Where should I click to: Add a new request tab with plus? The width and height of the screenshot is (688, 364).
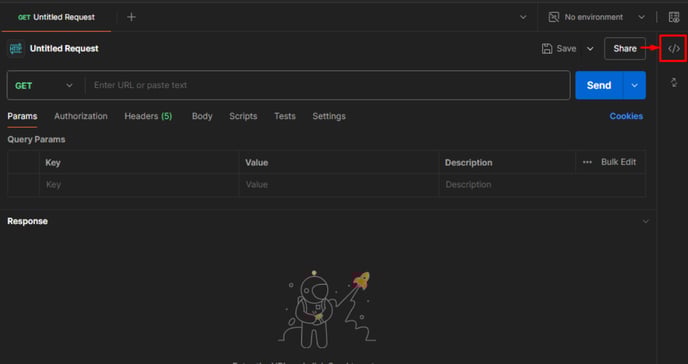[x=131, y=17]
